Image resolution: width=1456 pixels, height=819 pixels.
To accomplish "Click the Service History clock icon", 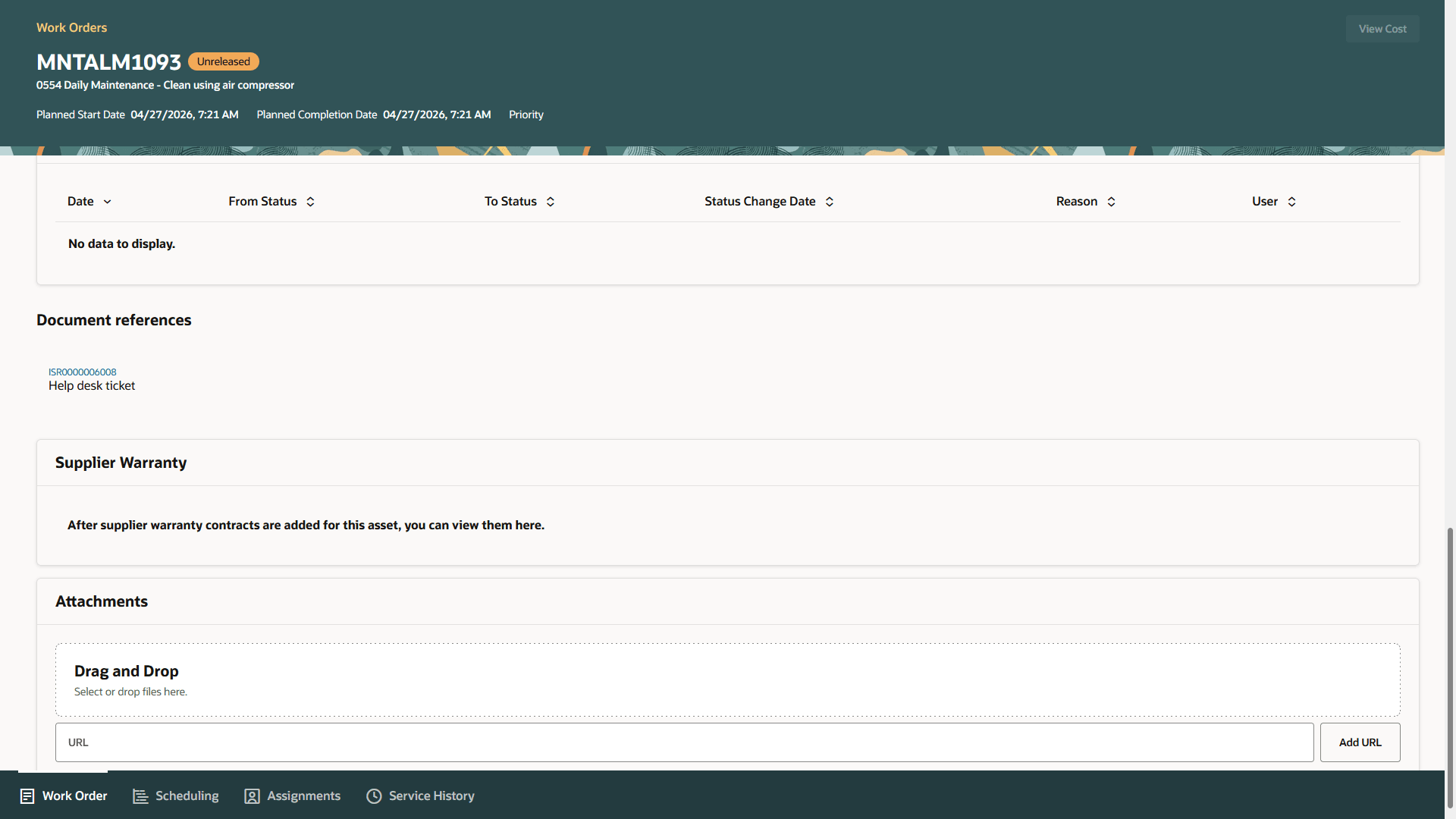I will coord(374,796).
